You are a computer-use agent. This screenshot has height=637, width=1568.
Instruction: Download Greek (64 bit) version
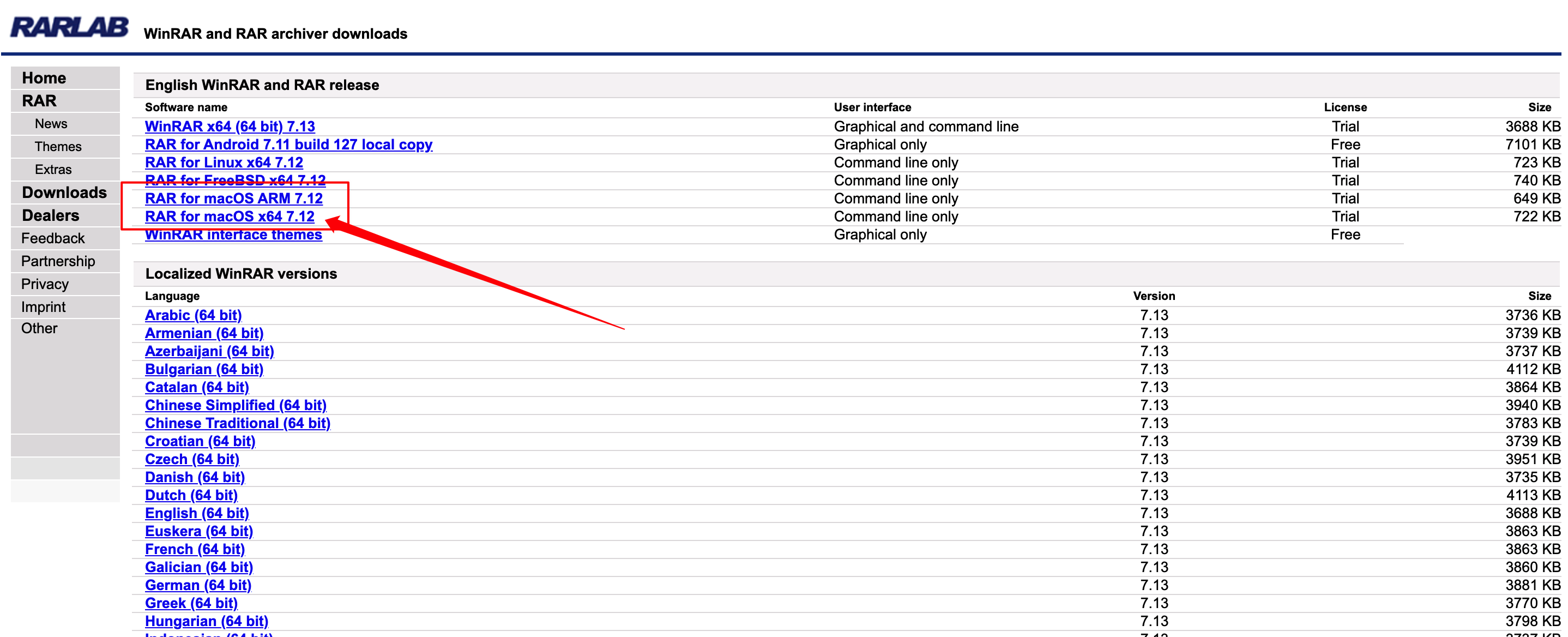tap(191, 604)
